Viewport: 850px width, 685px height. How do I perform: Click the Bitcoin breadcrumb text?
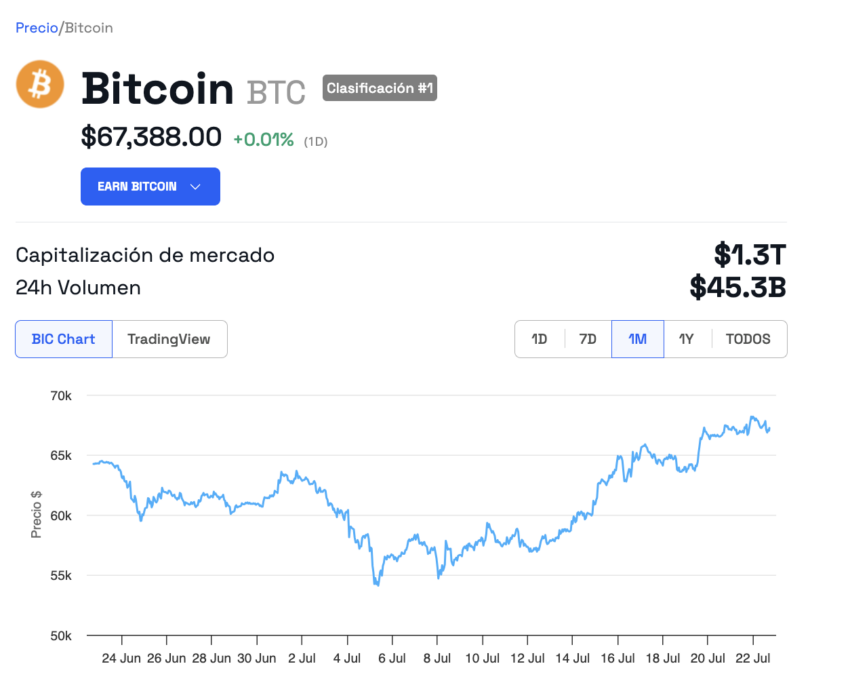click(x=89, y=28)
